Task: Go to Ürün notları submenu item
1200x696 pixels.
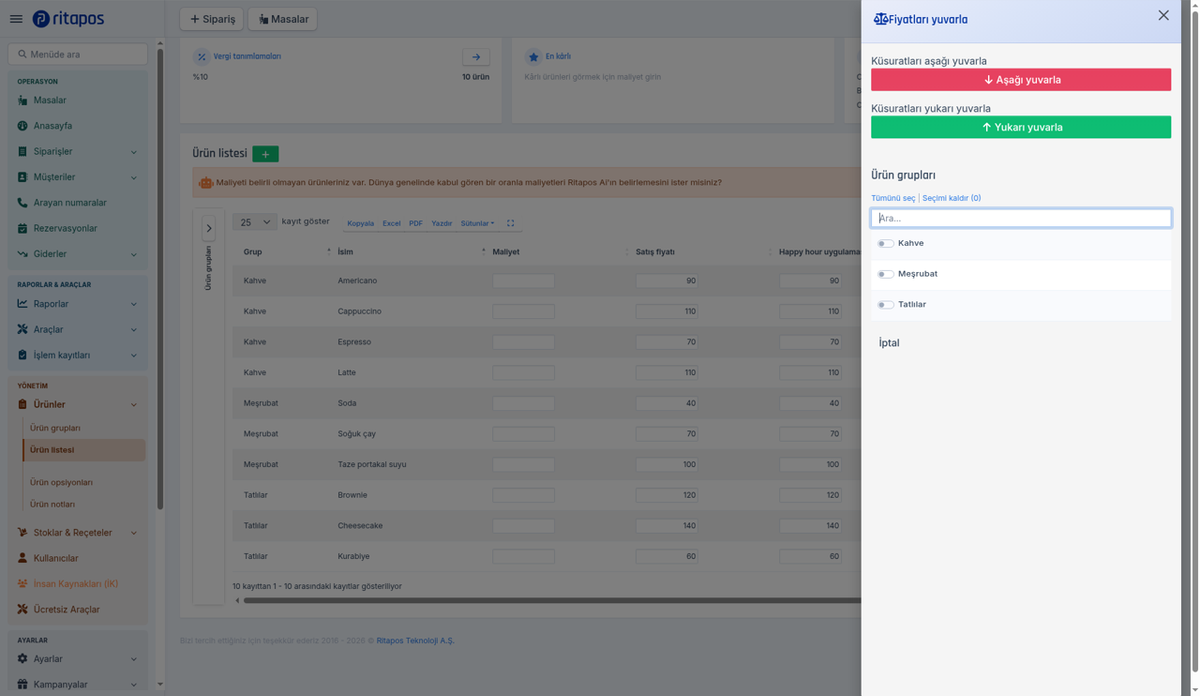Action: tap(52, 504)
